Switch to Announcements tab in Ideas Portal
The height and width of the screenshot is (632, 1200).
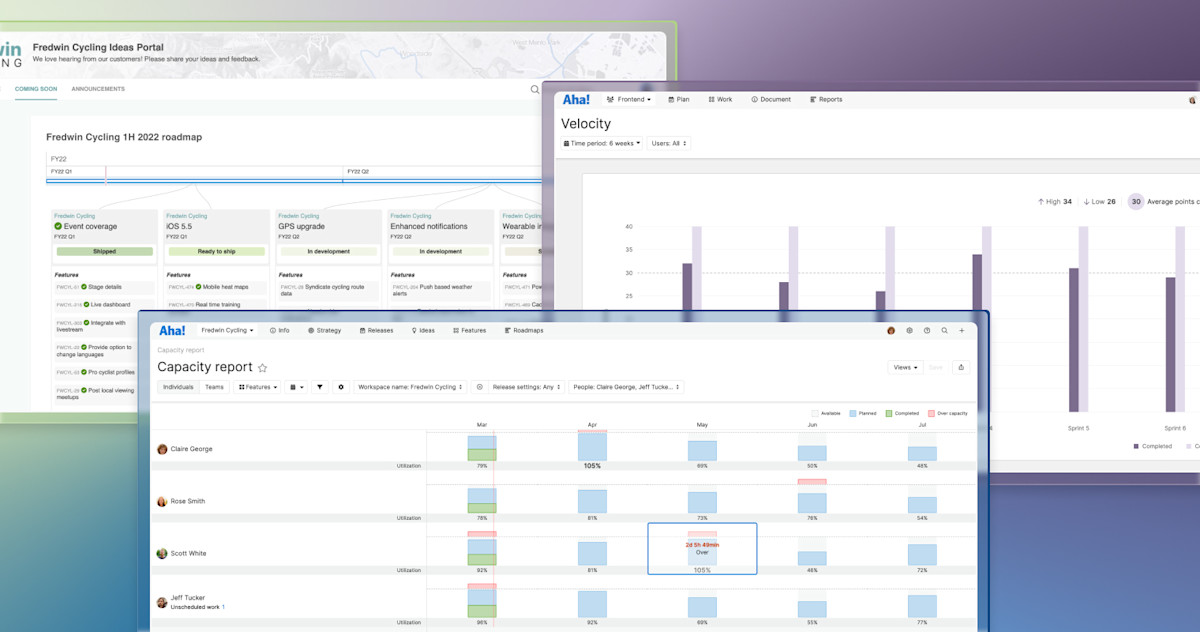(x=98, y=89)
